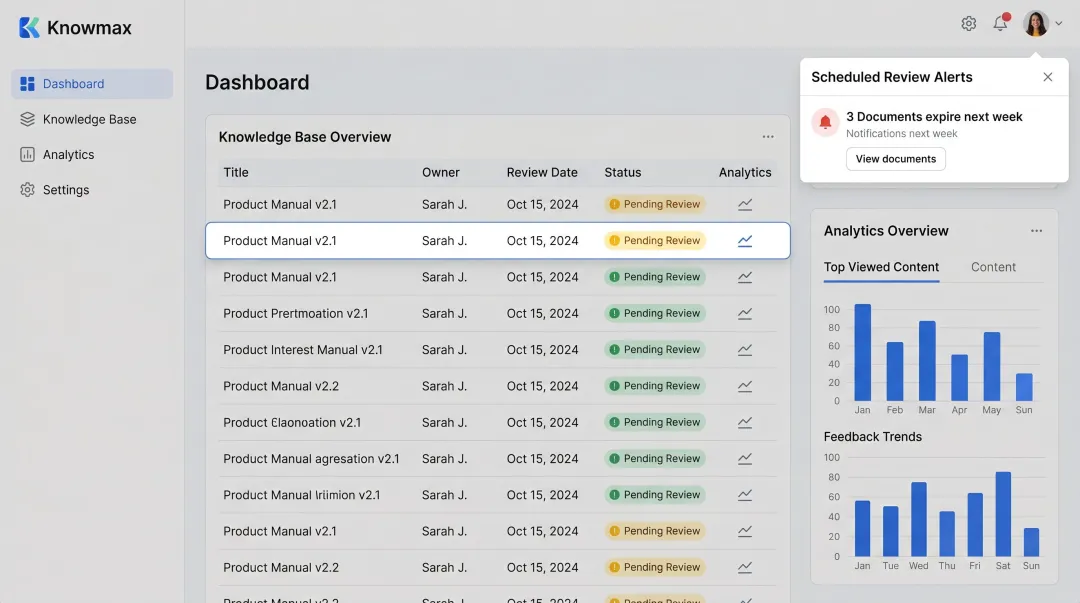
Task: Select the Product Manual agresation v2.1 title
Action: [311, 459]
